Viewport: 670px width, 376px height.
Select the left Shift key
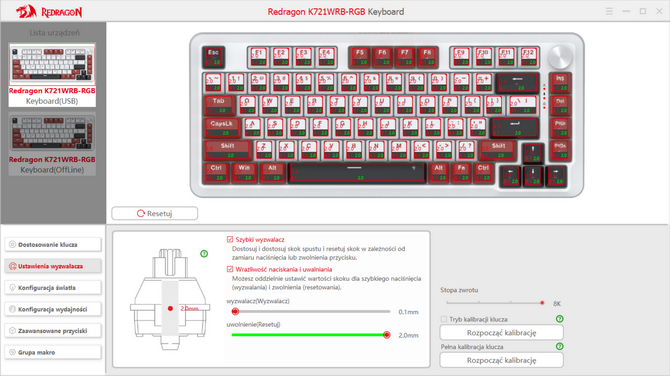click(227, 150)
